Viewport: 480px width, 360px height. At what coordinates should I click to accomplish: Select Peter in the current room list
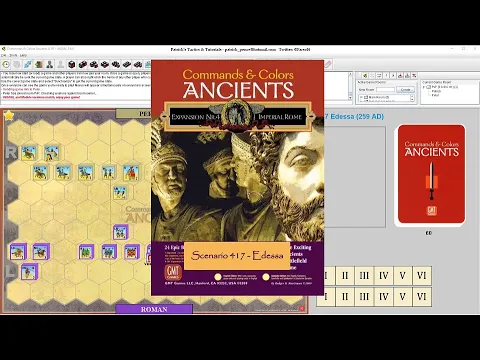point(435,95)
